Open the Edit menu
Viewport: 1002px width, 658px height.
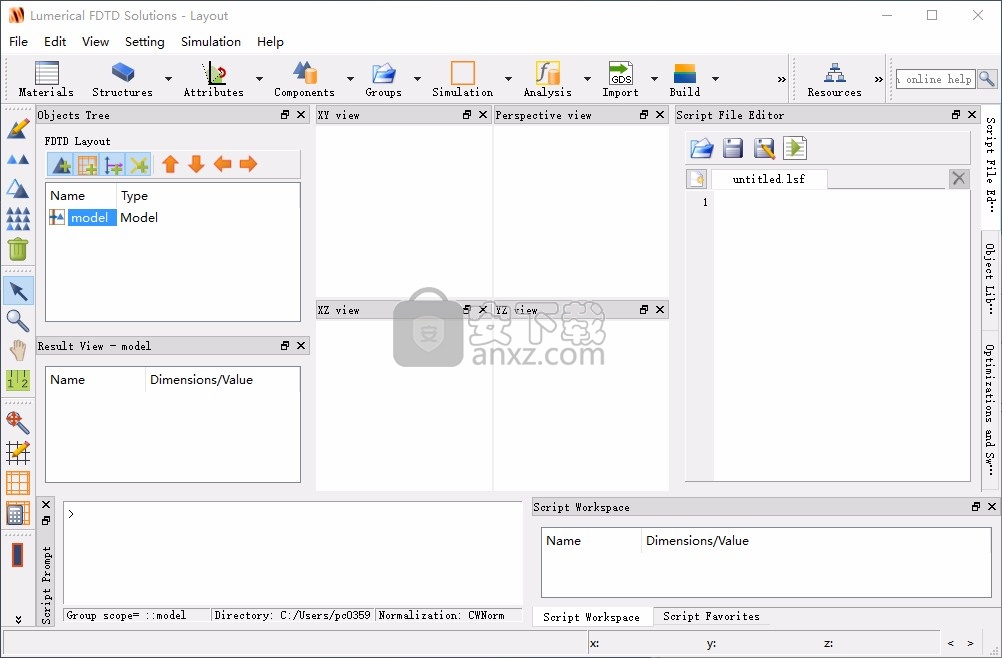coord(55,42)
